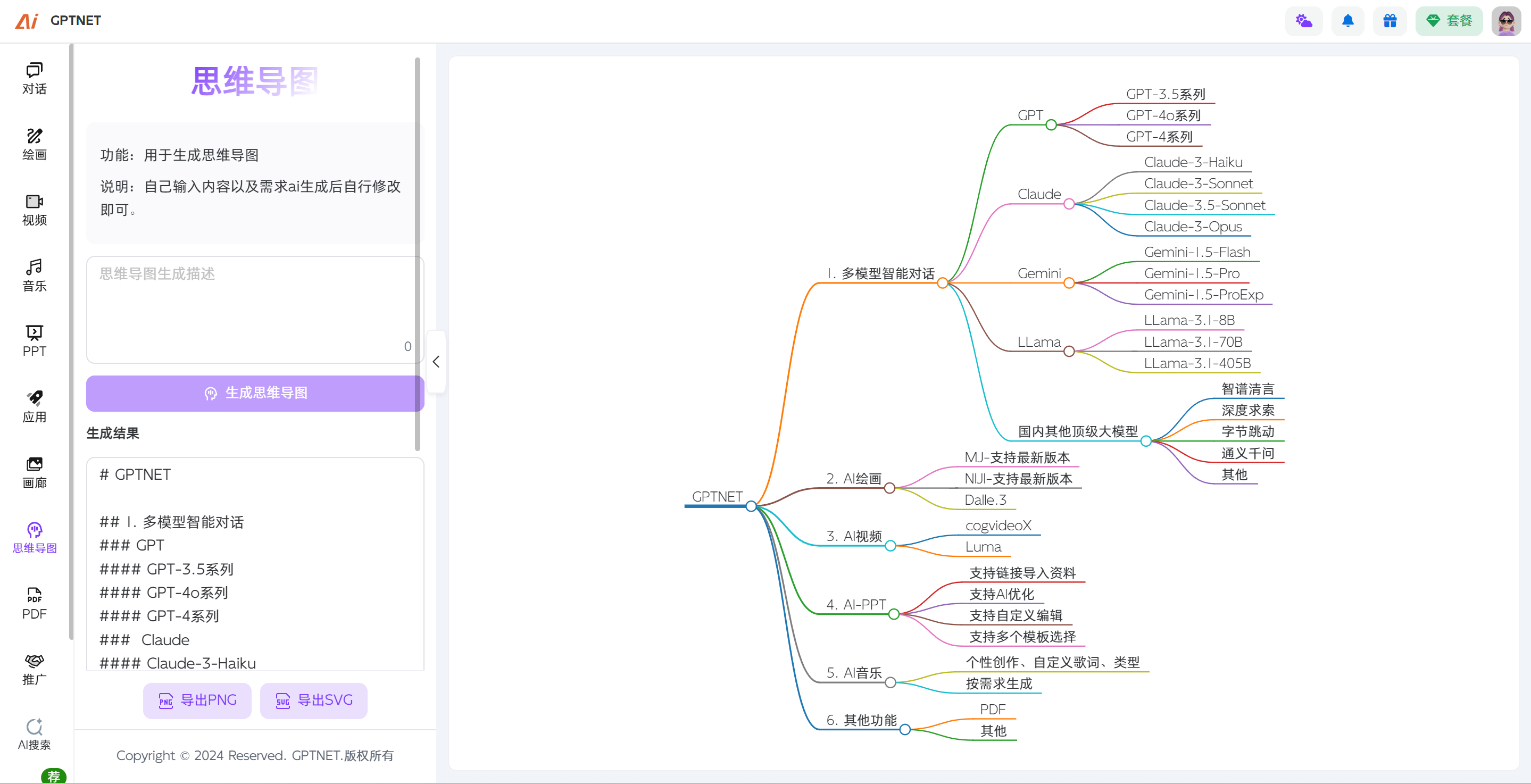This screenshot has height=784, width=1531.
Task: Click the Dalle.3 node
Action: pos(985,500)
